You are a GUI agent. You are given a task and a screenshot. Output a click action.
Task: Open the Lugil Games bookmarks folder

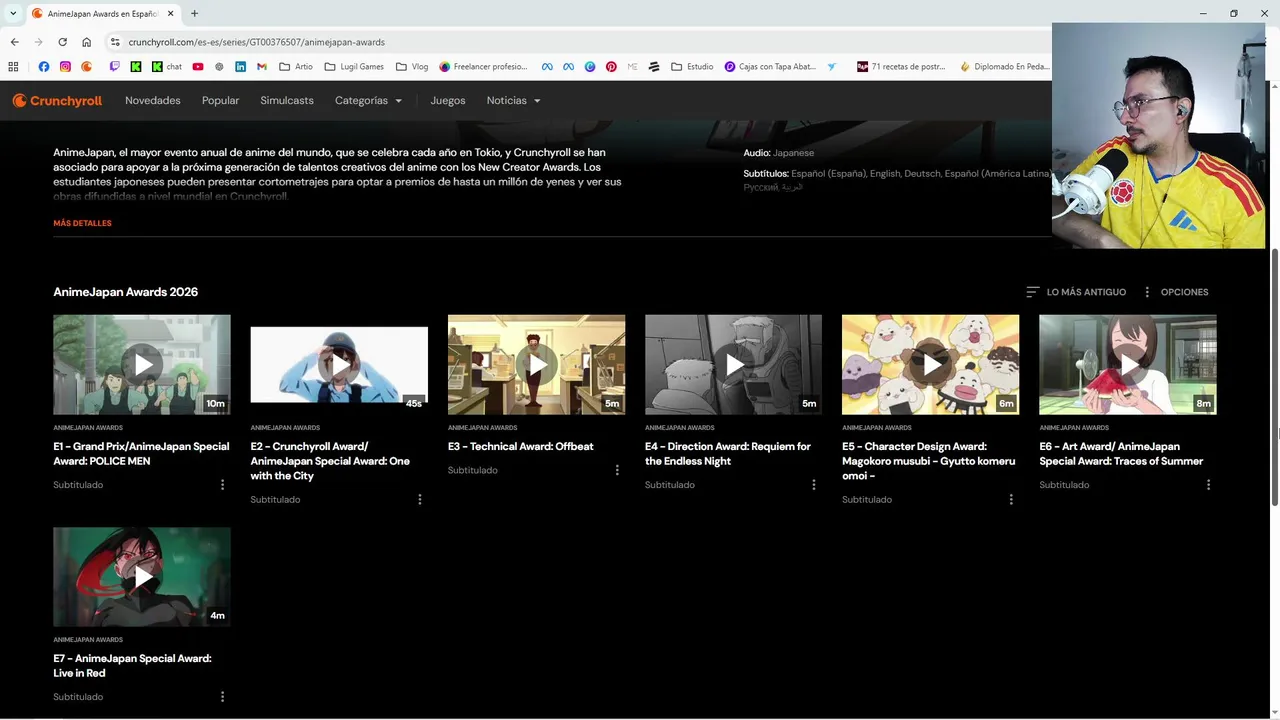pyautogui.click(x=354, y=67)
